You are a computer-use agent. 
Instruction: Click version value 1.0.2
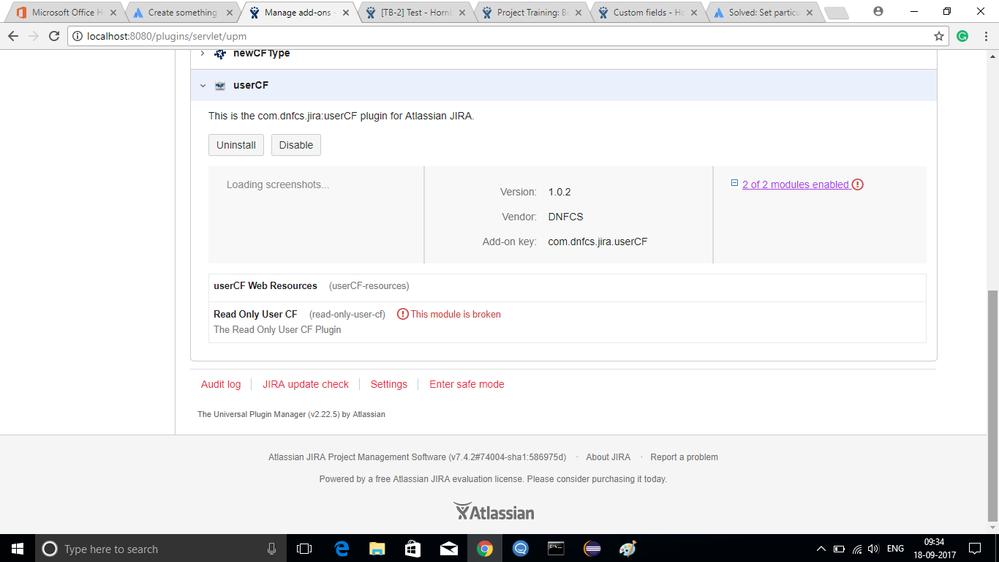559,192
